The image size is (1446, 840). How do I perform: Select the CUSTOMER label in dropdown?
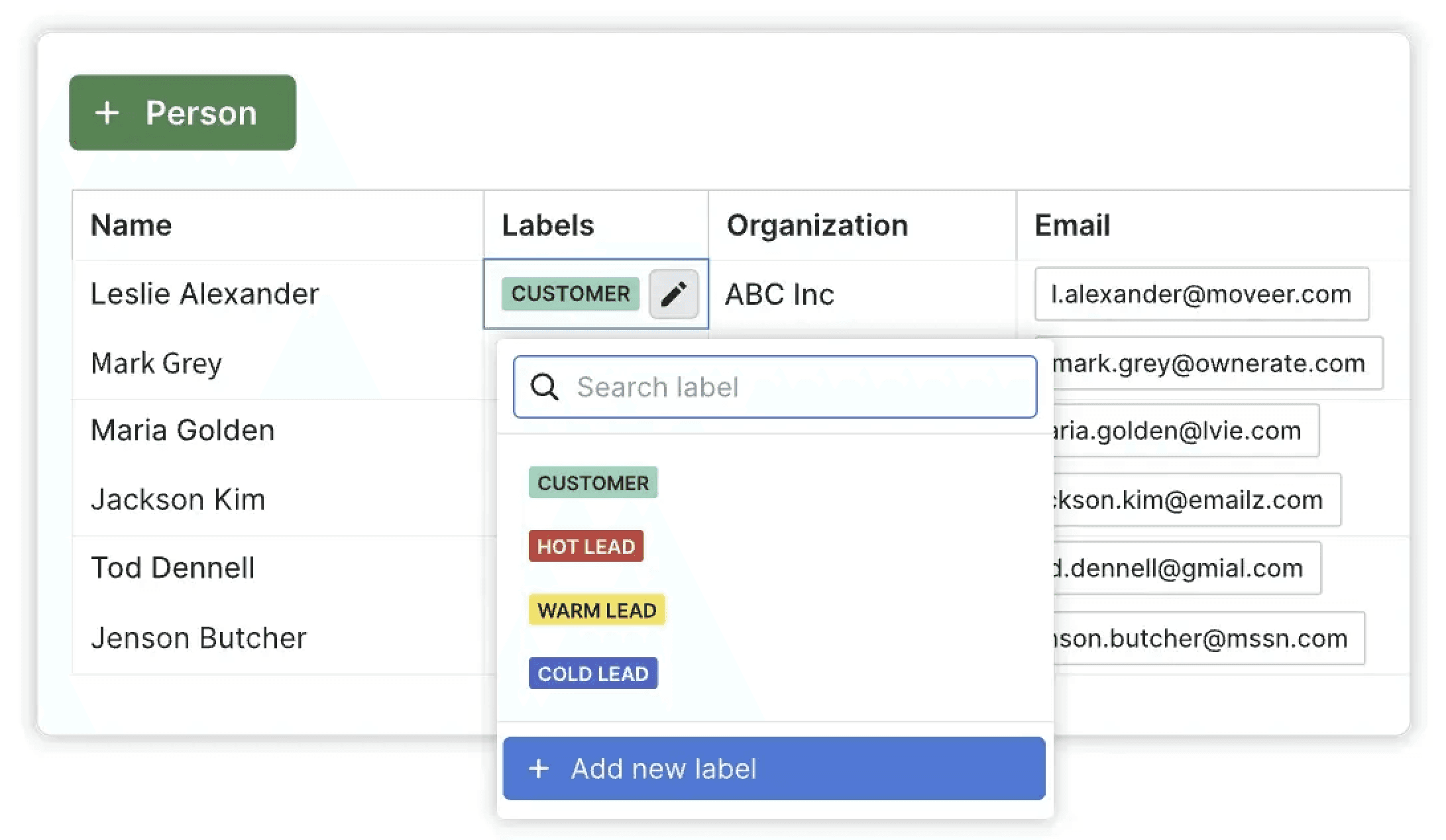point(592,482)
